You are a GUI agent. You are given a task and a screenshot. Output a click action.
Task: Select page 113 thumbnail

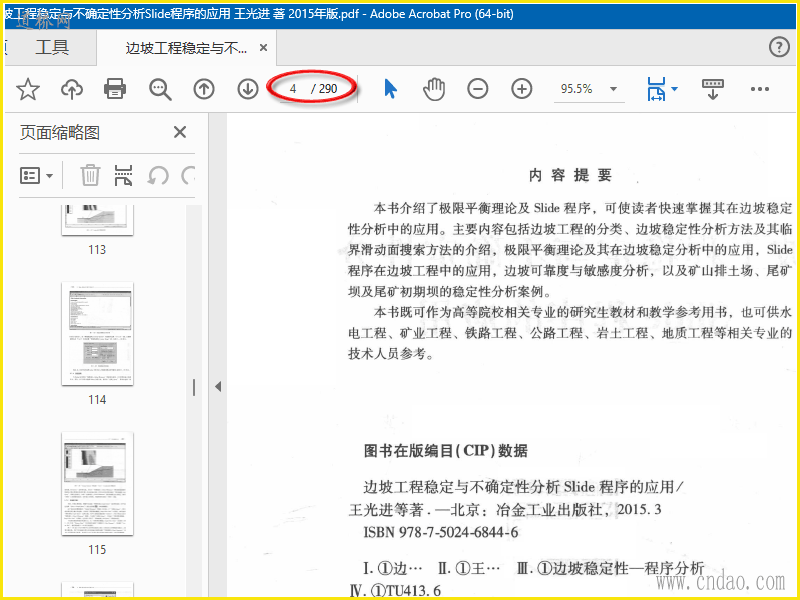(97, 220)
